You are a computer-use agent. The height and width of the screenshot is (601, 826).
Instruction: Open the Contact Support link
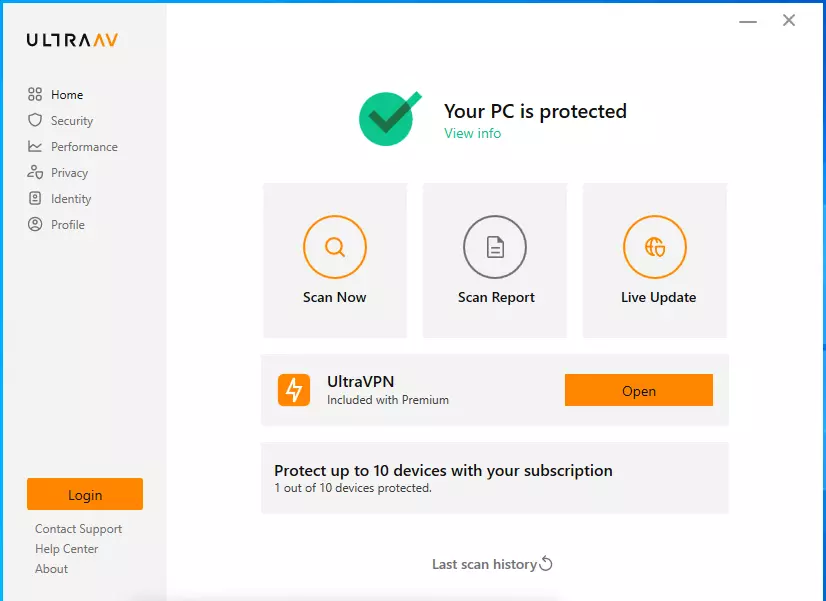pyautogui.click(x=78, y=529)
